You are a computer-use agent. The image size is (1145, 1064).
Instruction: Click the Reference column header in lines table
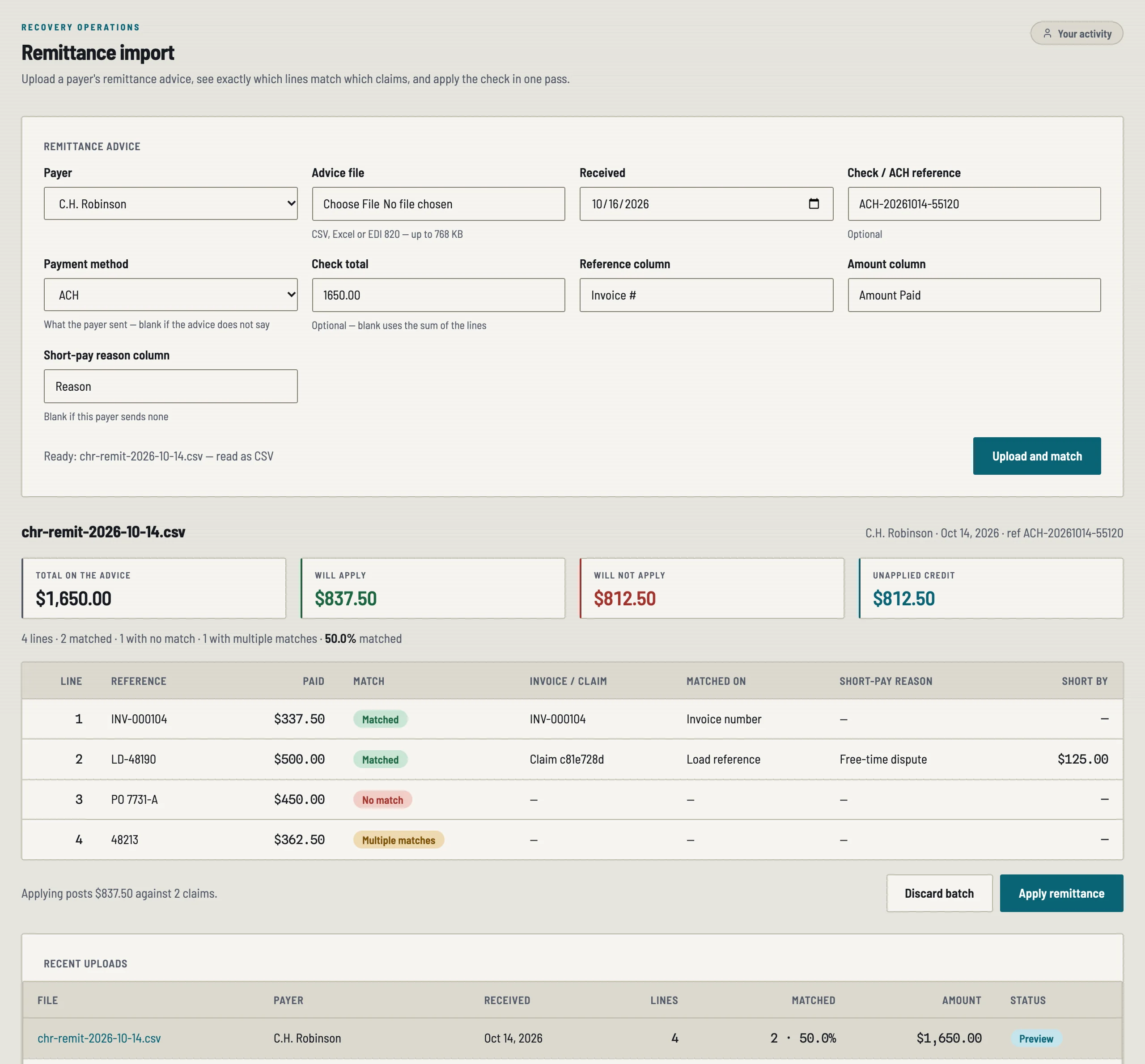(x=139, y=681)
